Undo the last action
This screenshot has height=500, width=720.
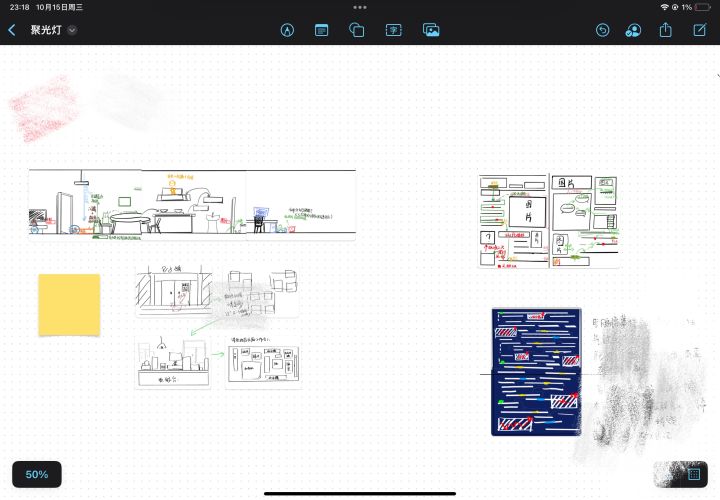click(602, 30)
